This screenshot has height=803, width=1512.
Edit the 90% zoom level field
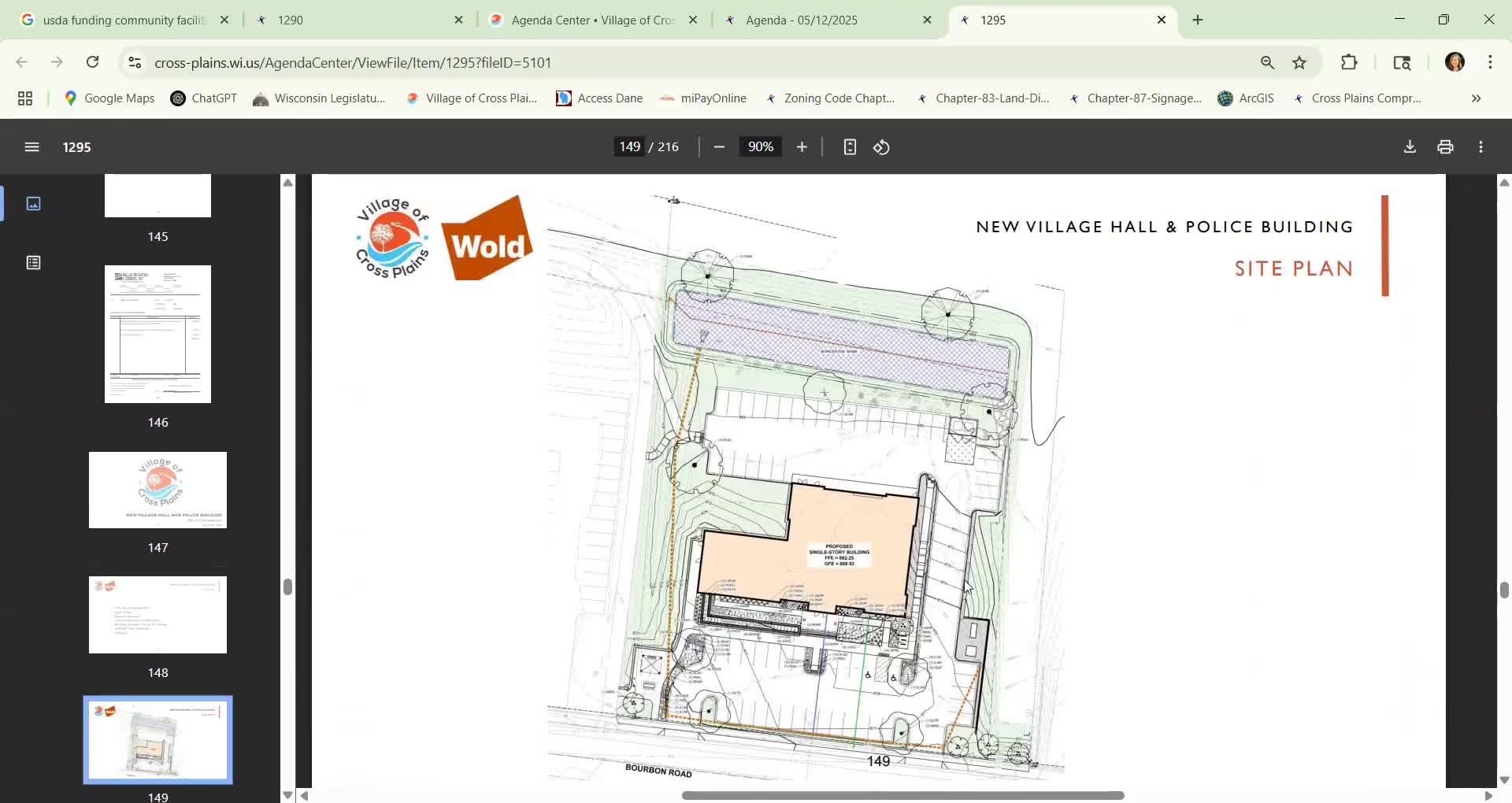tap(760, 147)
